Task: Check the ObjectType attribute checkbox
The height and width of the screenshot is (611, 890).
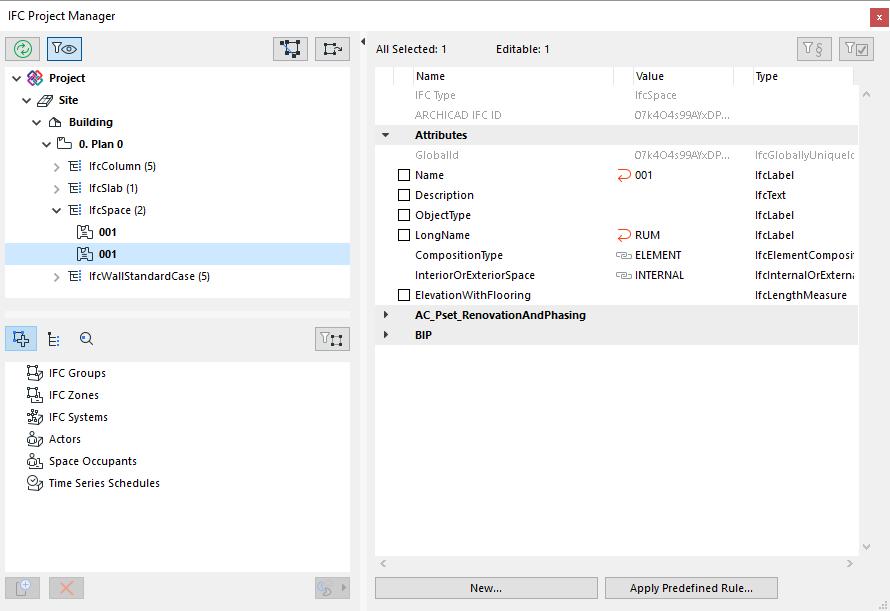Action: [x=404, y=215]
